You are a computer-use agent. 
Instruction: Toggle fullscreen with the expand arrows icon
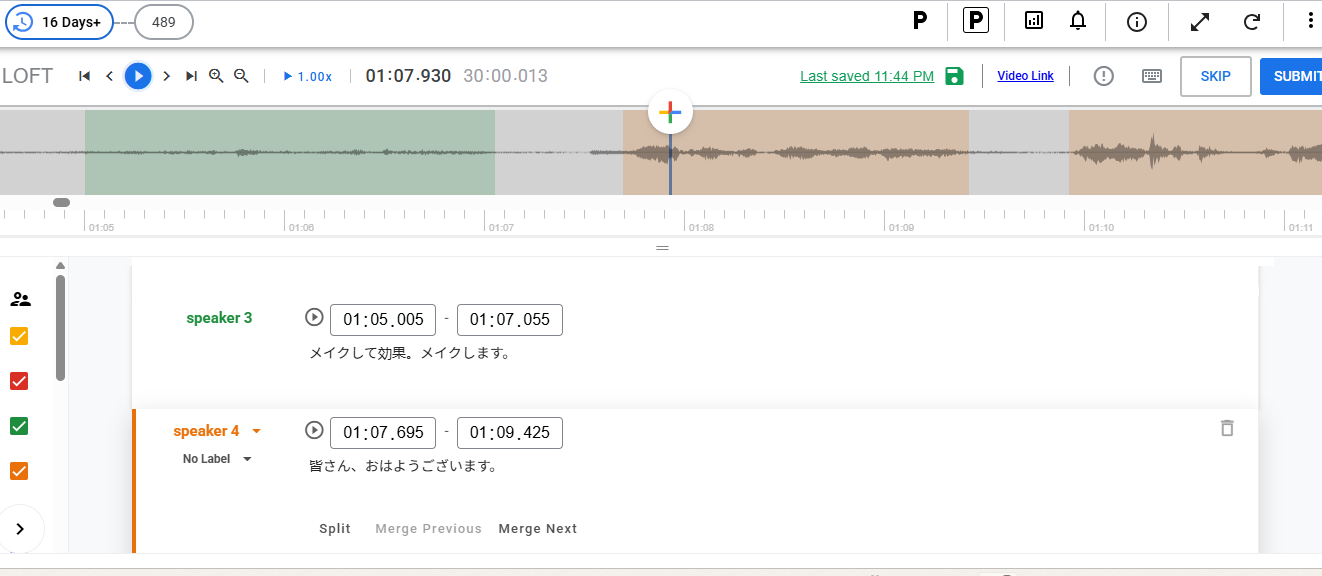click(1200, 21)
